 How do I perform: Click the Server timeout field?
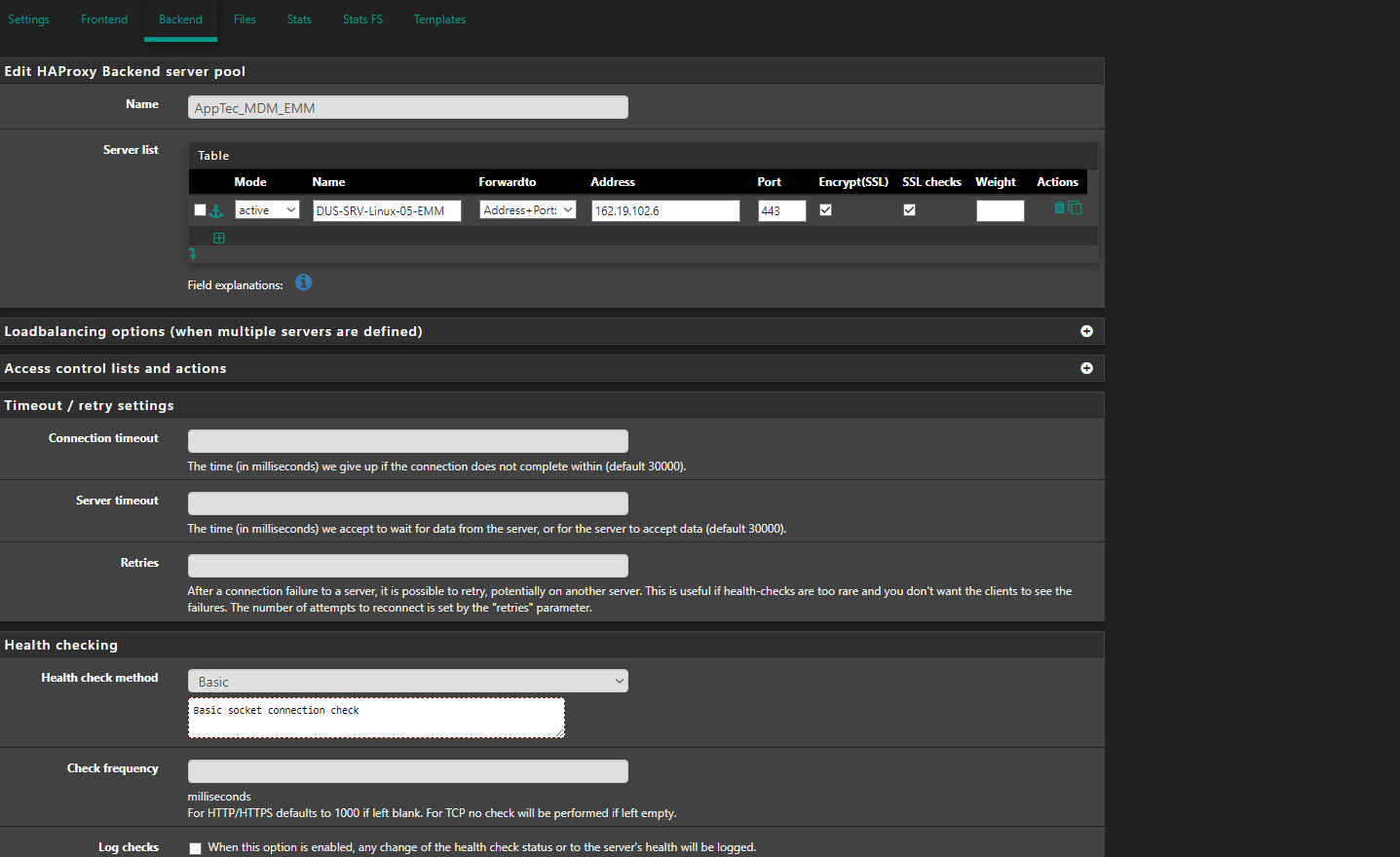[x=408, y=503]
